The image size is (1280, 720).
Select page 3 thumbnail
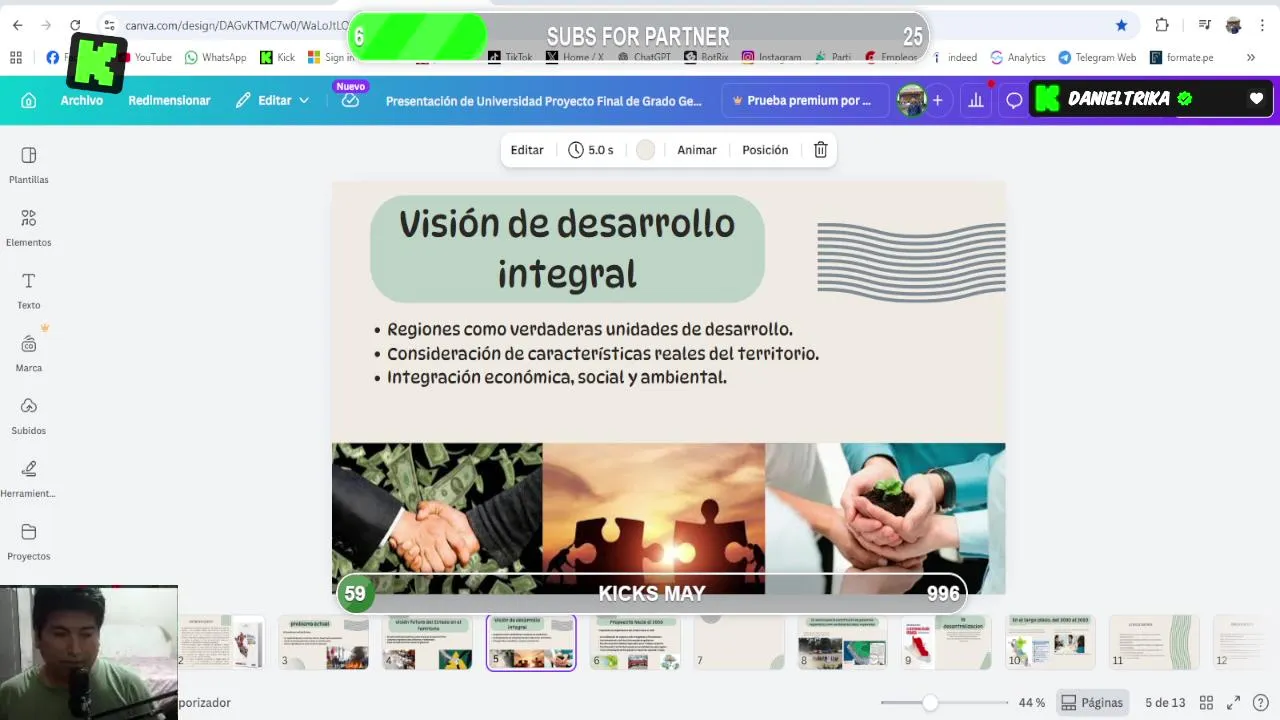tap(324, 642)
